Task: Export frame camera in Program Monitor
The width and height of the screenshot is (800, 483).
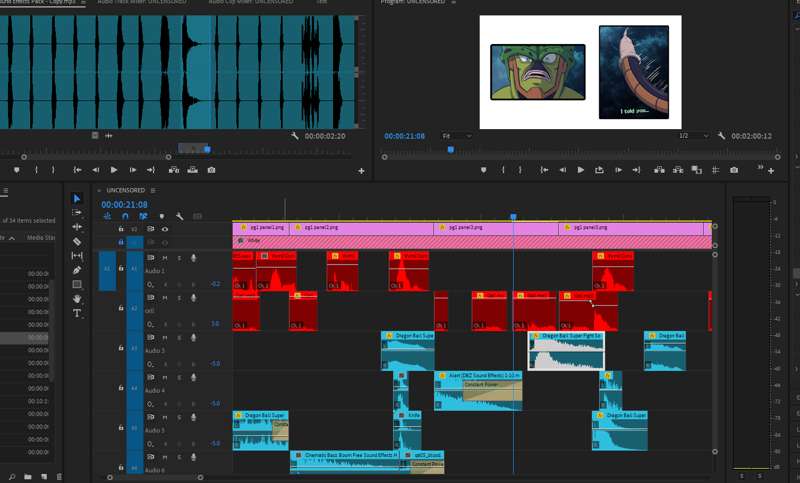Action: (x=734, y=170)
